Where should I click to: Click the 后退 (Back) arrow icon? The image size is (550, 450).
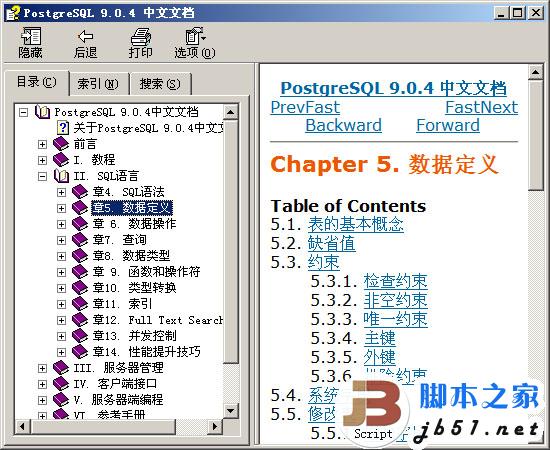click(x=85, y=36)
